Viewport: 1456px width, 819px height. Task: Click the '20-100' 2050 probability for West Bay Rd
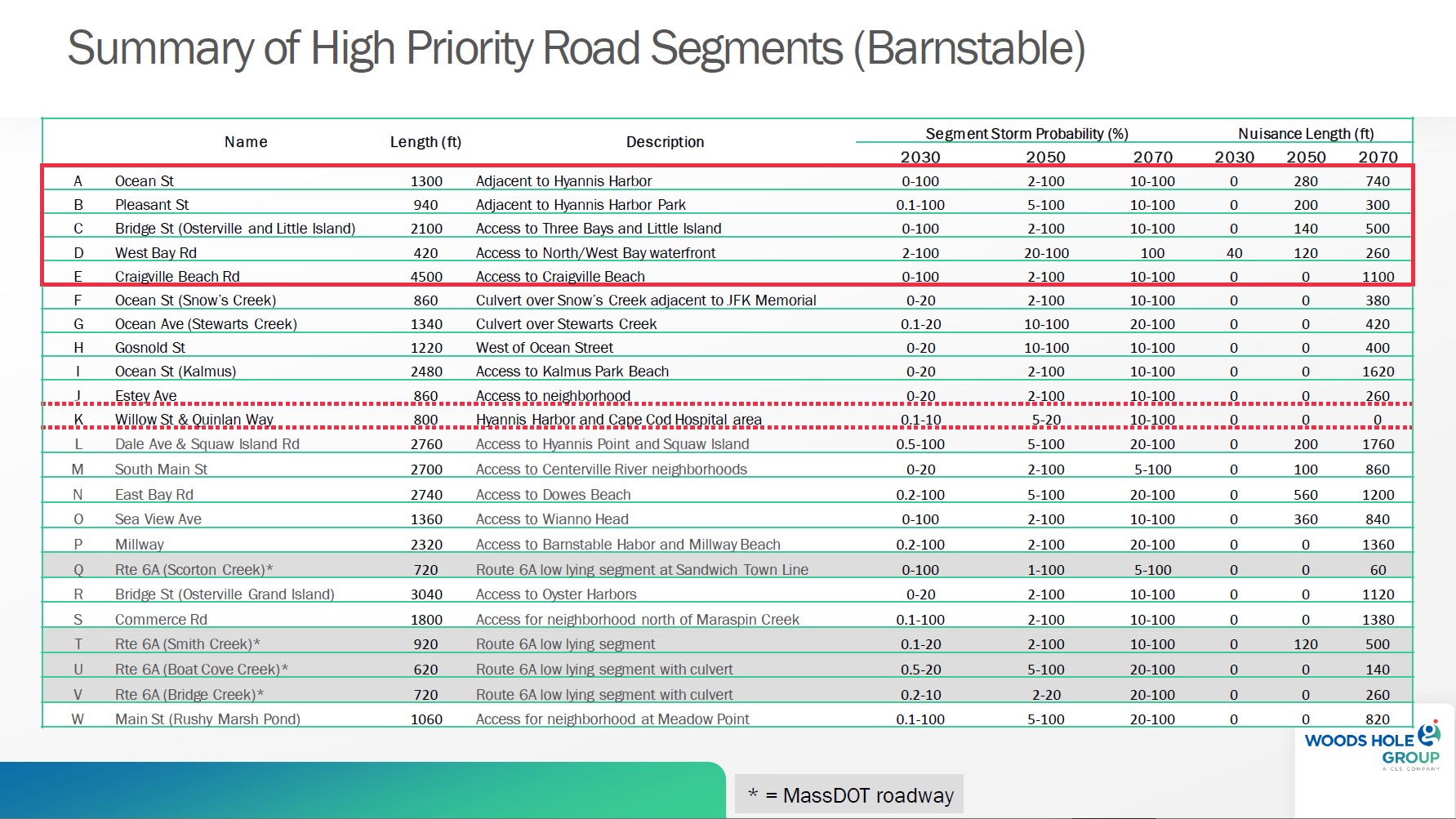[x=1046, y=253]
